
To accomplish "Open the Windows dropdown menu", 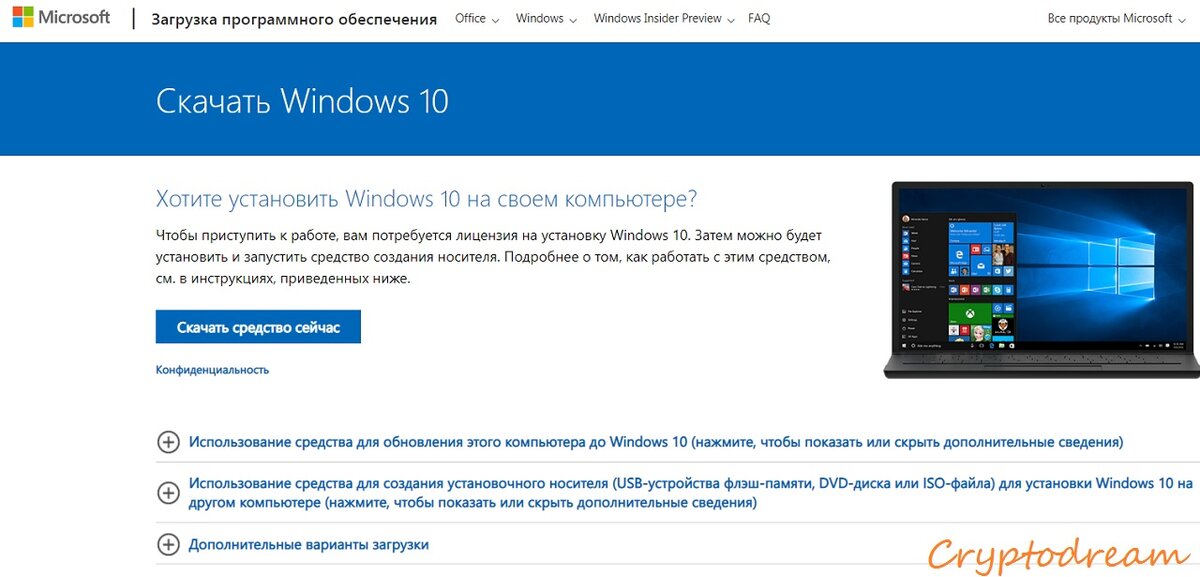I will tap(547, 19).
